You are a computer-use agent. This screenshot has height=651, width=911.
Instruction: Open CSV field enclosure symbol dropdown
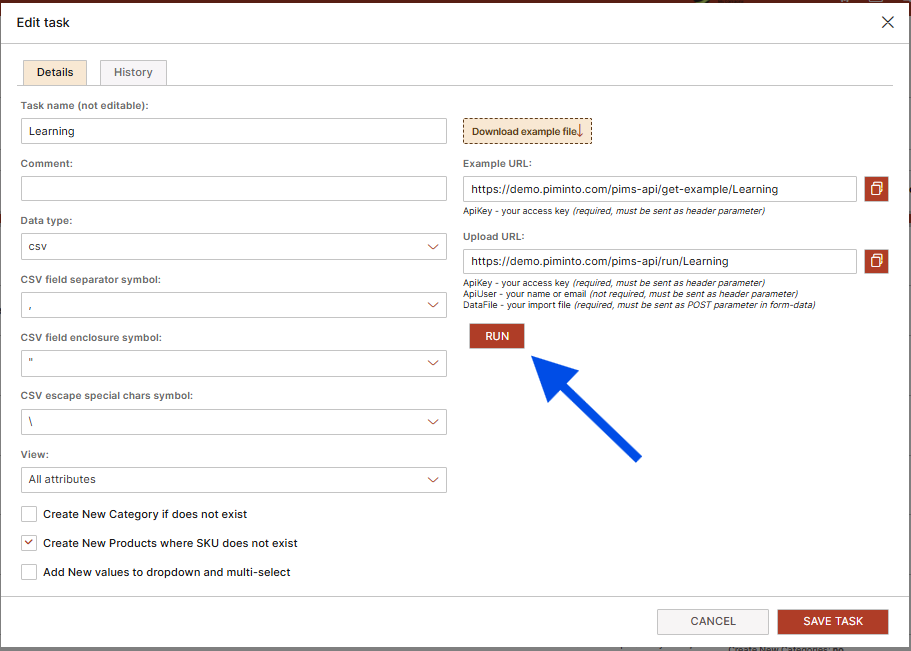coord(233,363)
